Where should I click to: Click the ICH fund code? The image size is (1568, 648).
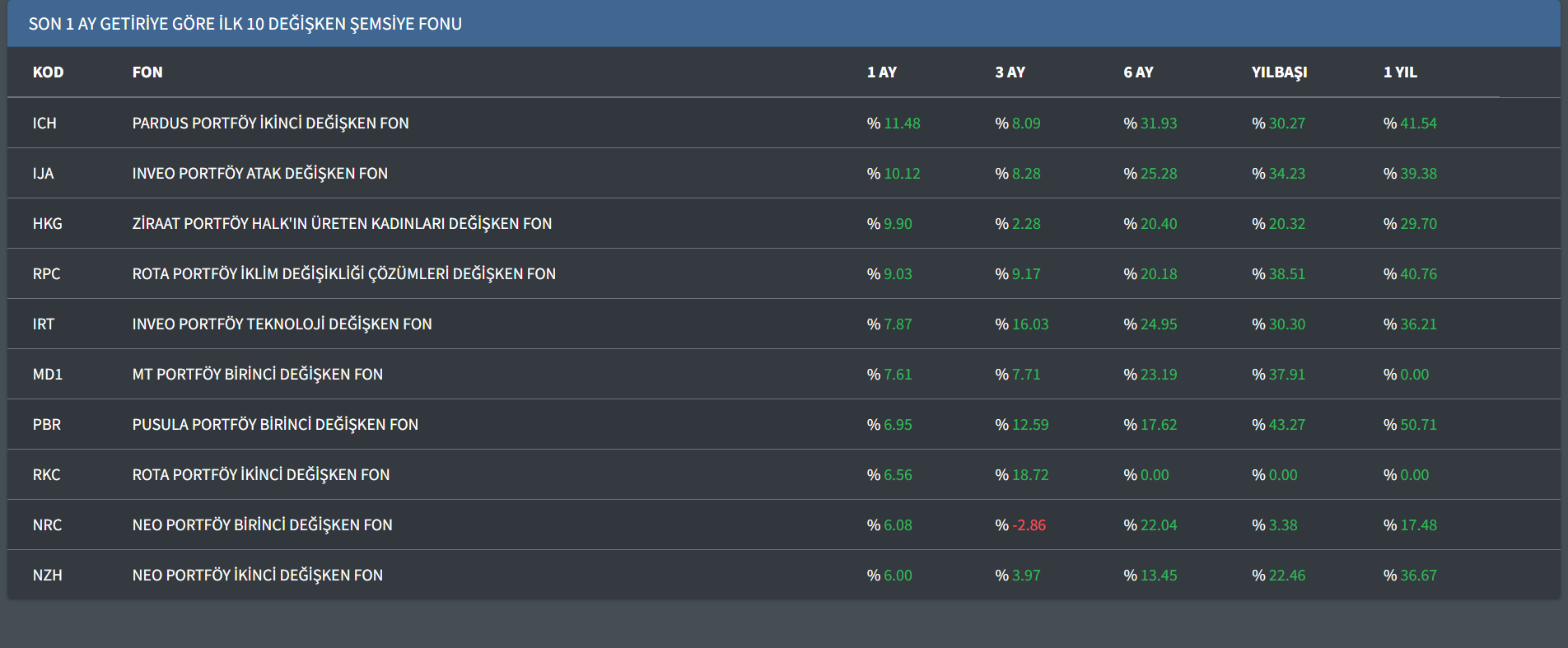click(x=44, y=124)
